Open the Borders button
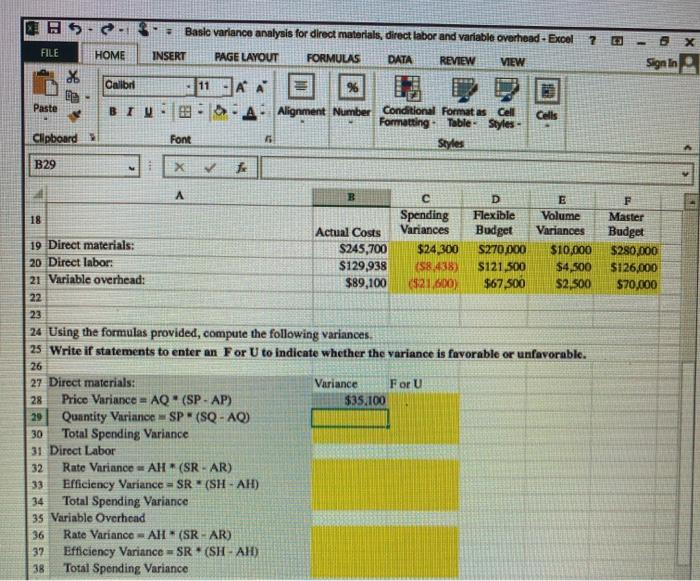The width and height of the screenshot is (700, 581). (185, 112)
